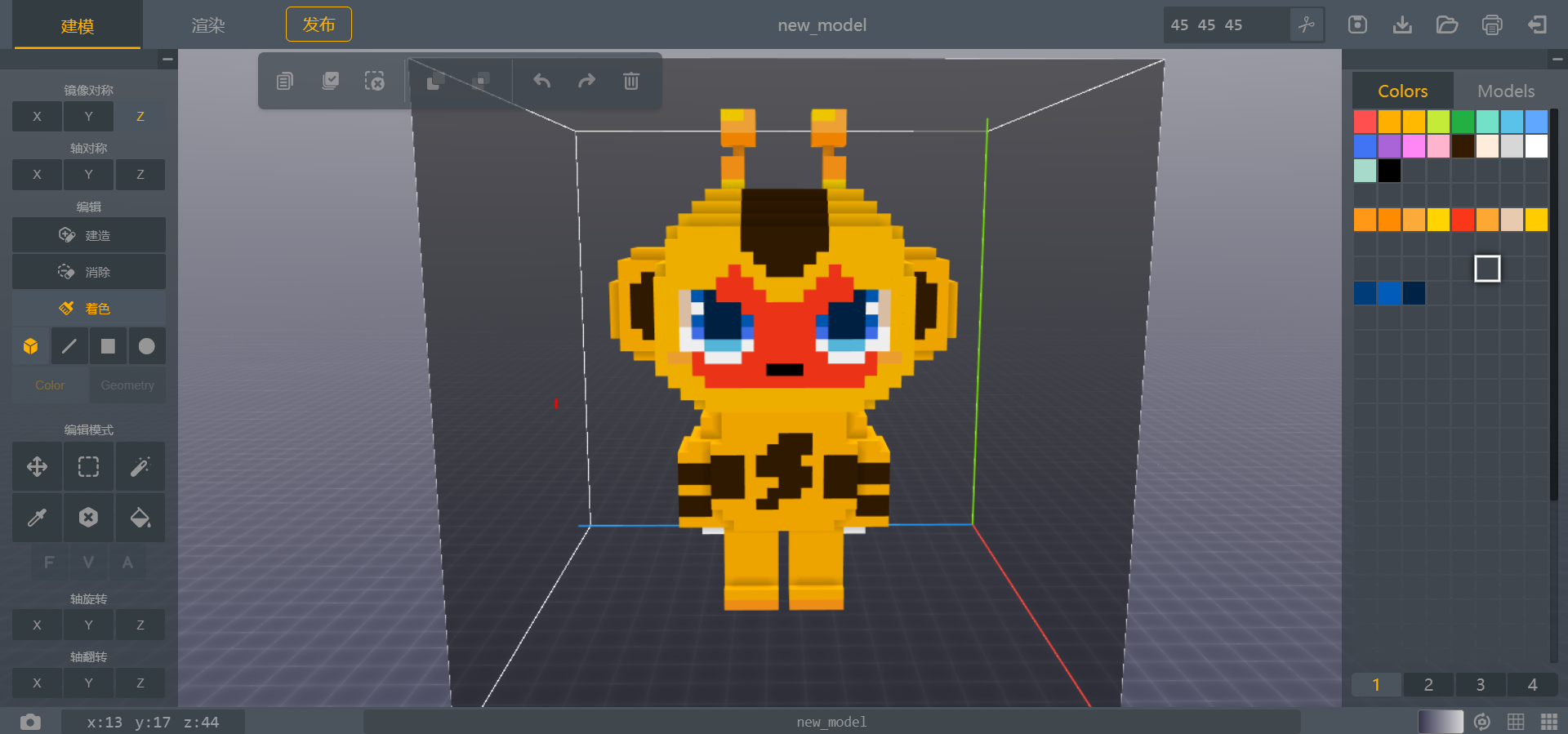
Task: Select the magic wand tool
Action: coord(140,466)
